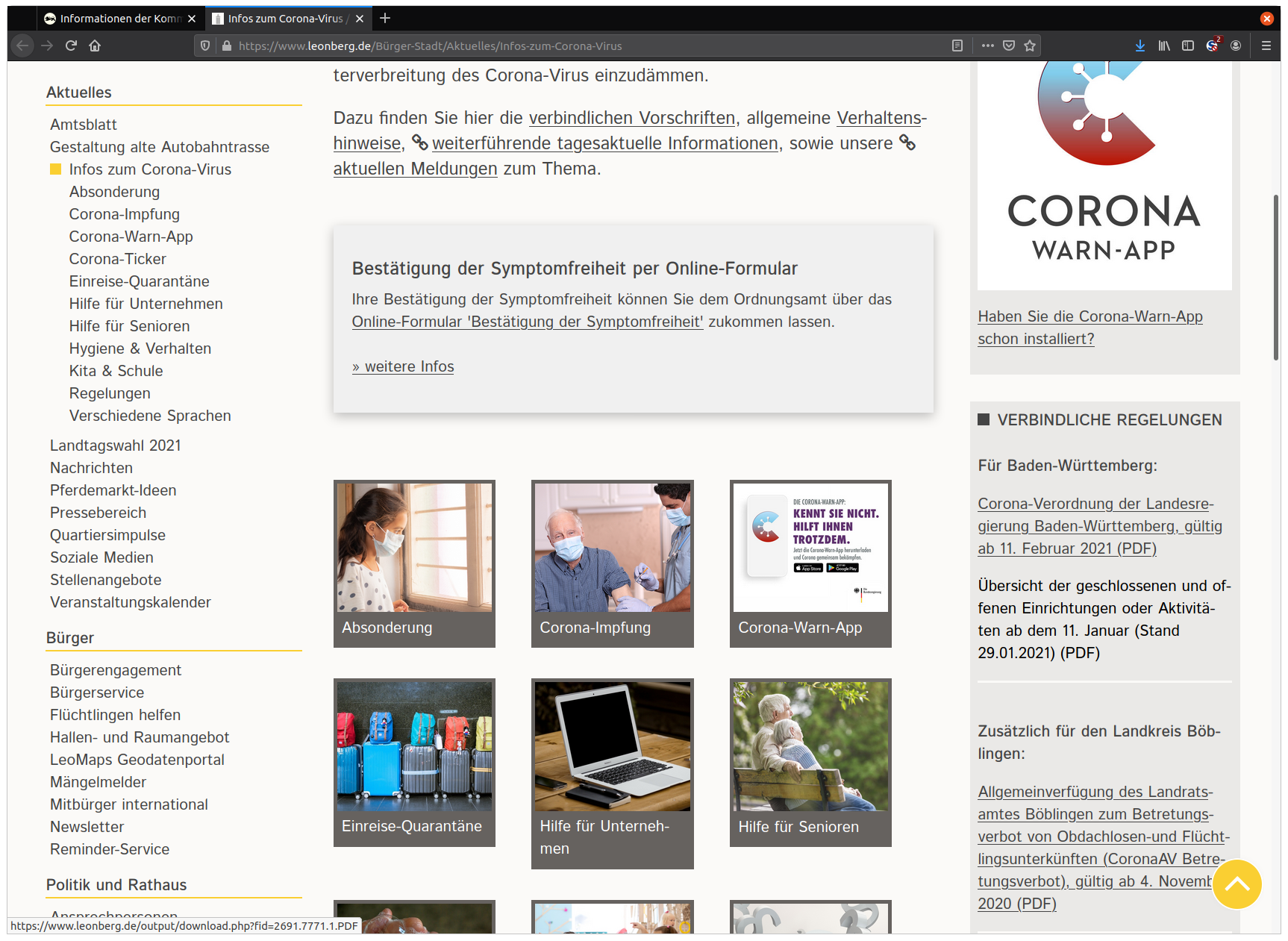The image size is (1288, 941).
Task: Open the browser home page
Action: (95, 46)
